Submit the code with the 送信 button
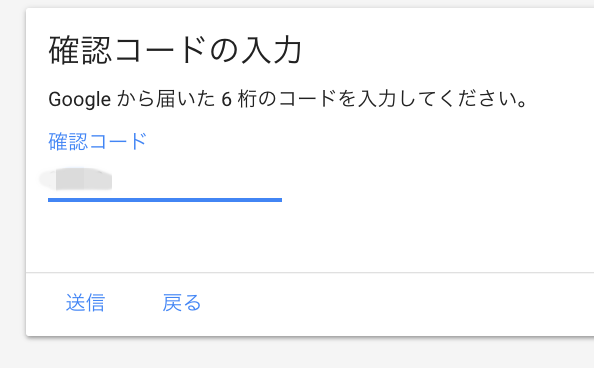The height and width of the screenshot is (368, 594). (x=85, y=302)
